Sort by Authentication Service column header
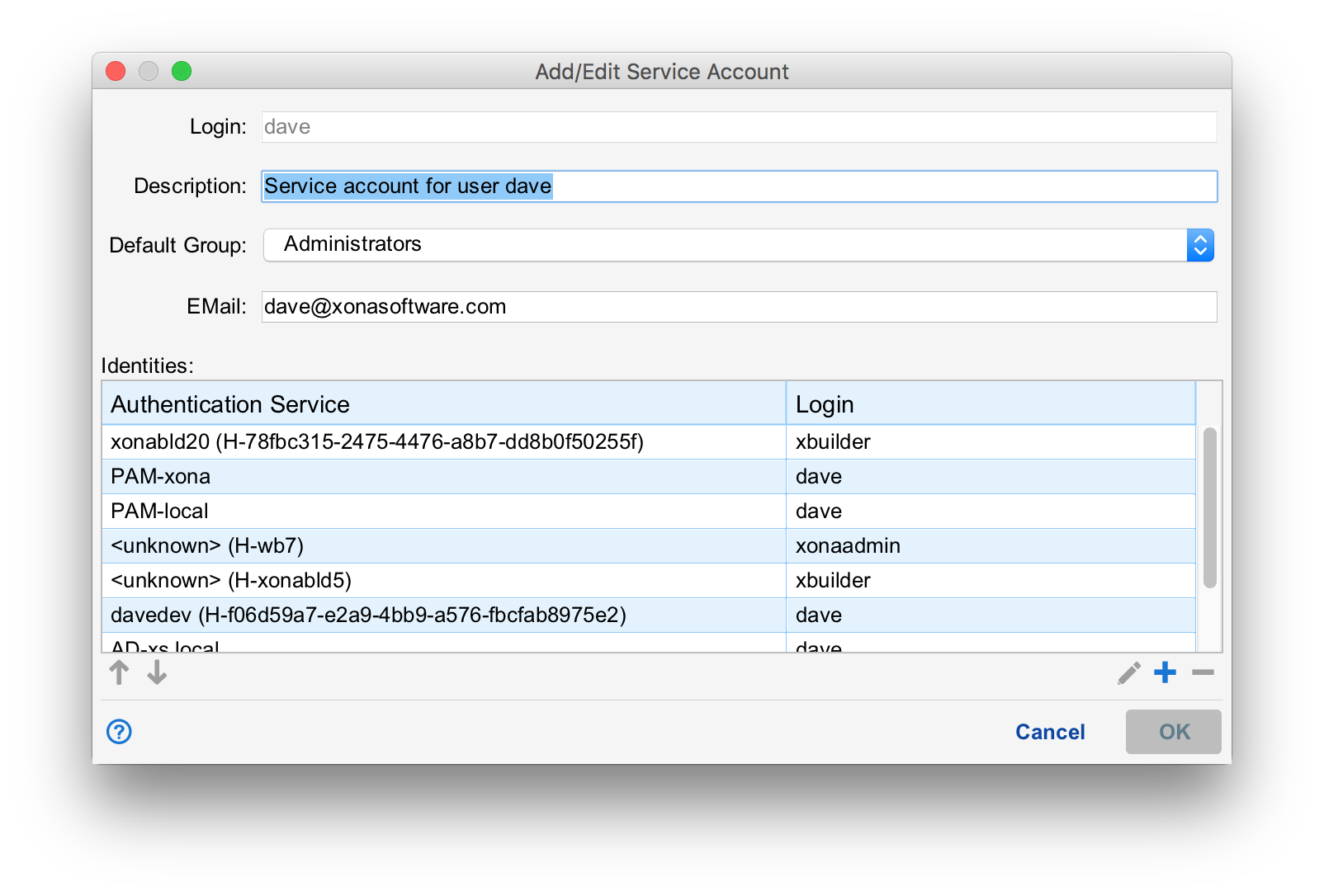The image size is (1324, 896). 444,404
